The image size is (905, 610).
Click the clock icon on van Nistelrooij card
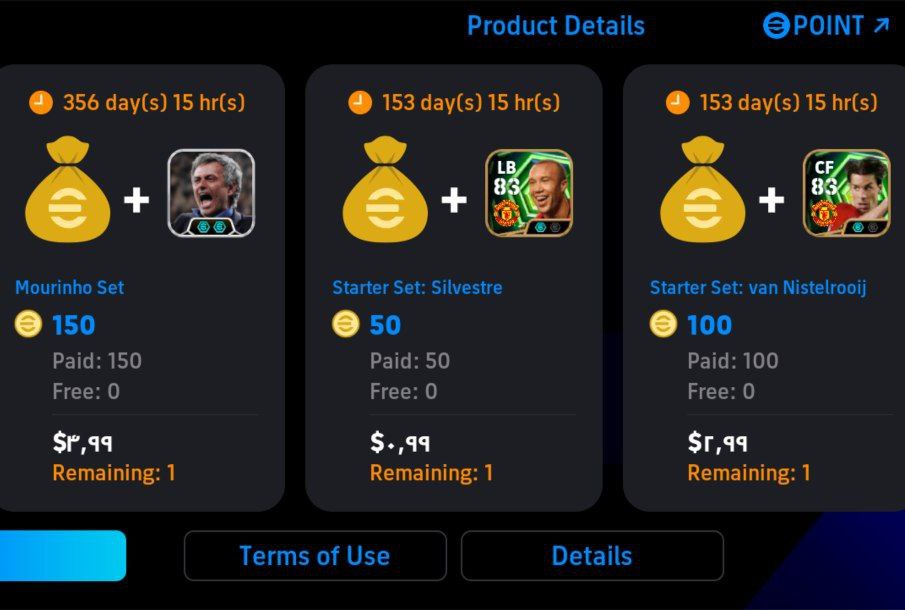pyautogui.click(x=677, y=102)
